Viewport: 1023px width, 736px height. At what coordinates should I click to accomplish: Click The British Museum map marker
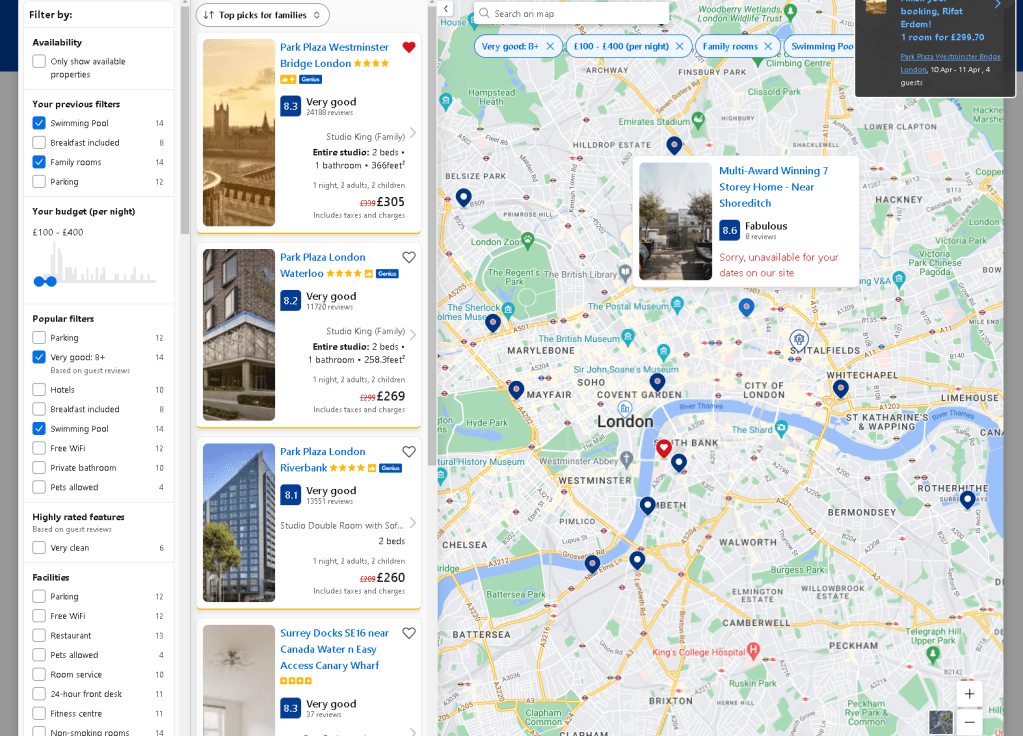click(x=628, y=337)
